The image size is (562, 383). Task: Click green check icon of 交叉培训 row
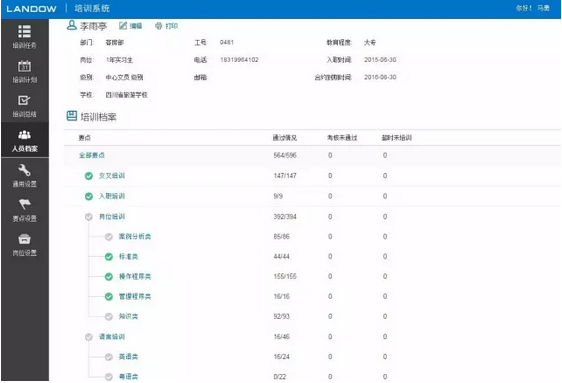(x=89, y=176)
